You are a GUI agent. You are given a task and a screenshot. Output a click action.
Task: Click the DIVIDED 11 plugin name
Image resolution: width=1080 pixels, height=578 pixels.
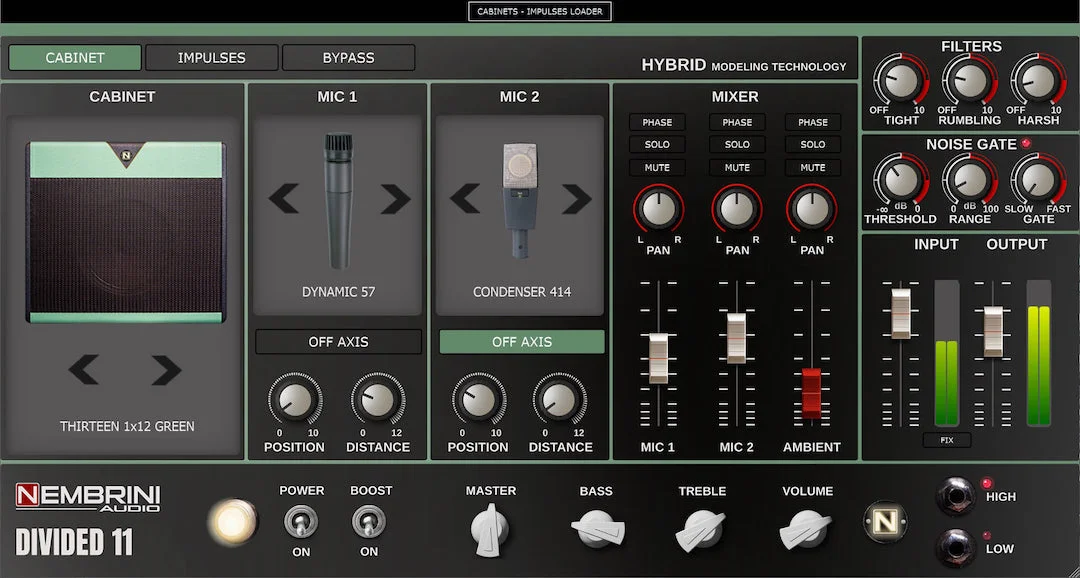[74, 541]
